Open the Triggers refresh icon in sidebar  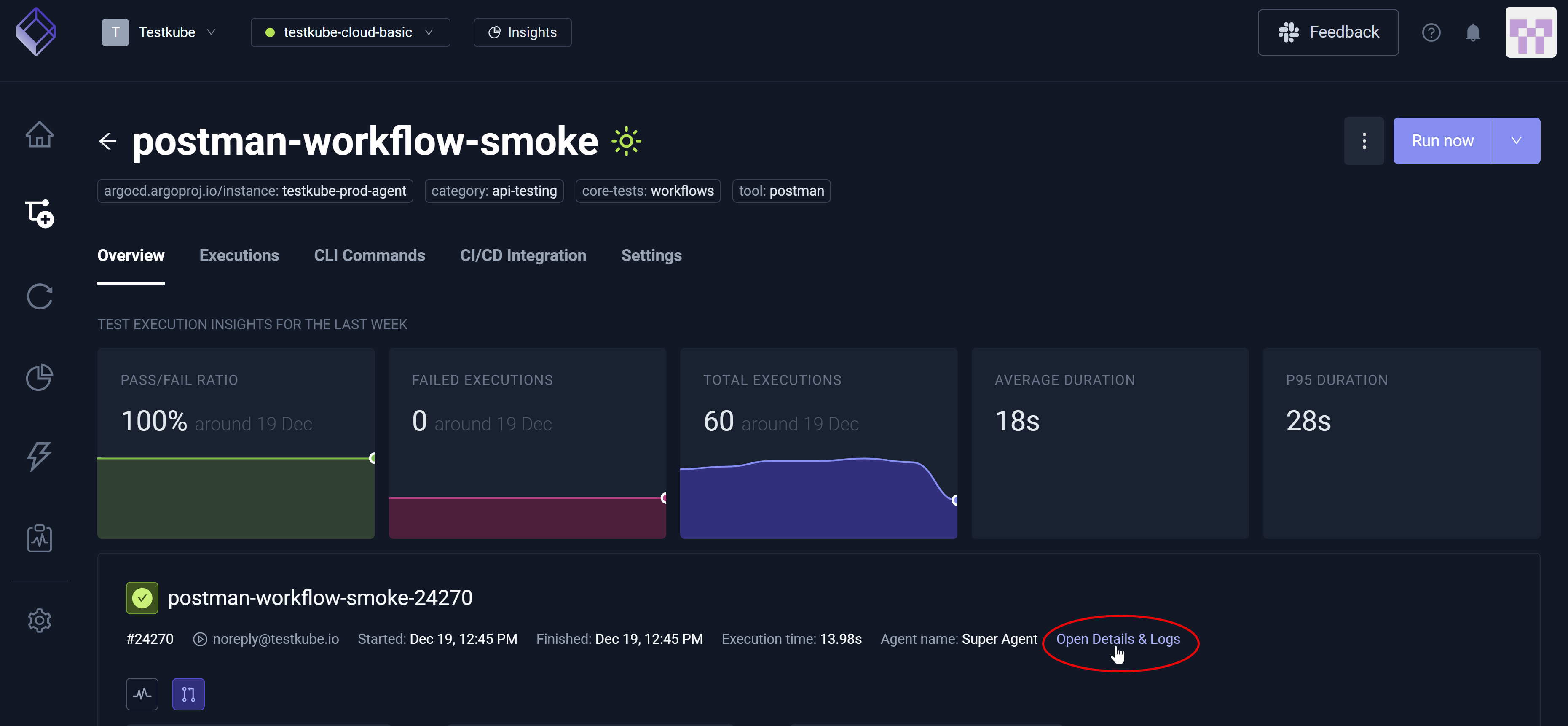[39, 297]
